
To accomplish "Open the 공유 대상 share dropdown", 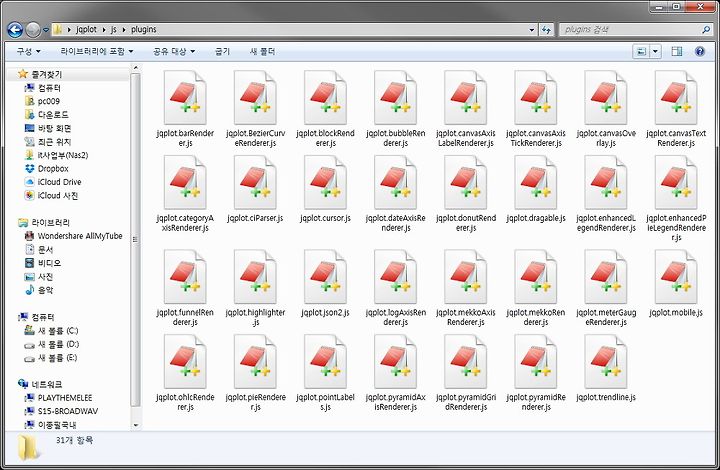I will (x=174, y=51).
